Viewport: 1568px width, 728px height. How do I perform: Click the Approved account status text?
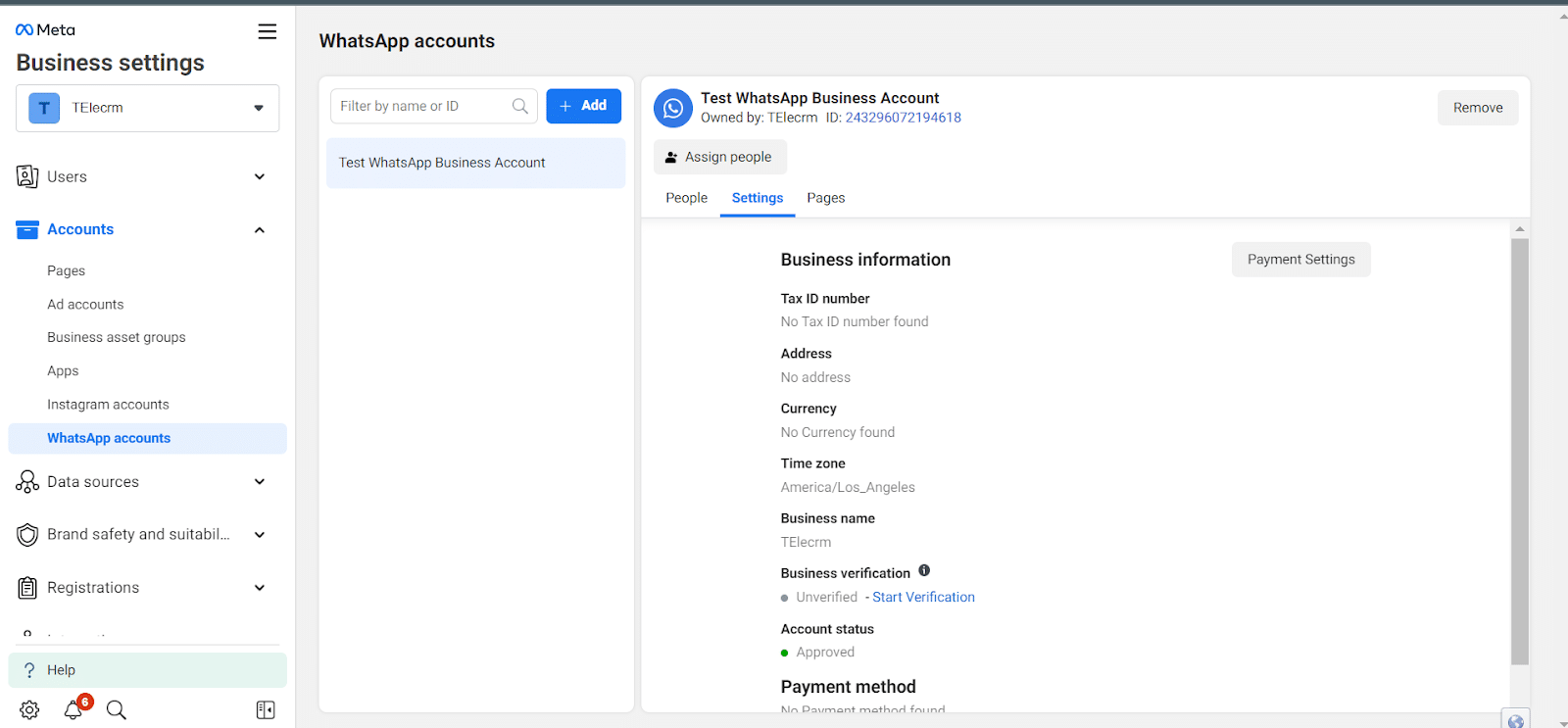(825, 653)
